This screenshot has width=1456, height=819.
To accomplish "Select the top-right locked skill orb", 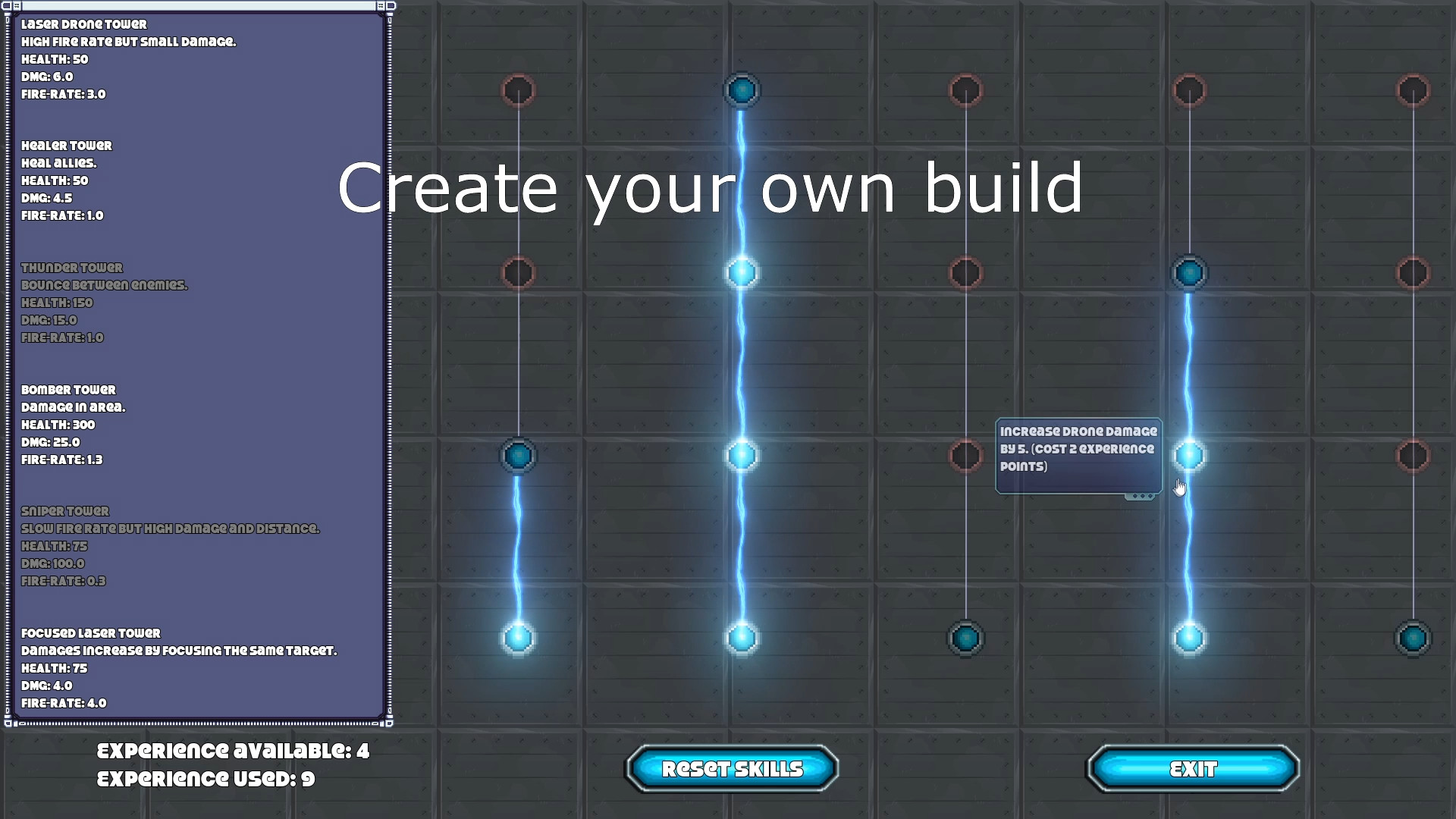I will coord(1414,89).
